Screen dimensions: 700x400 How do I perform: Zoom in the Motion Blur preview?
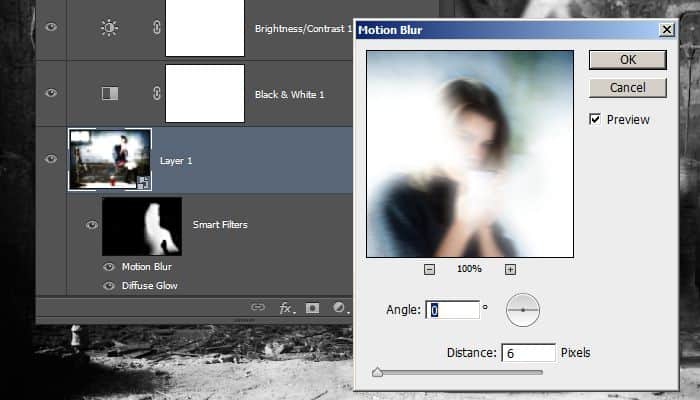click(x=510, y=269)
